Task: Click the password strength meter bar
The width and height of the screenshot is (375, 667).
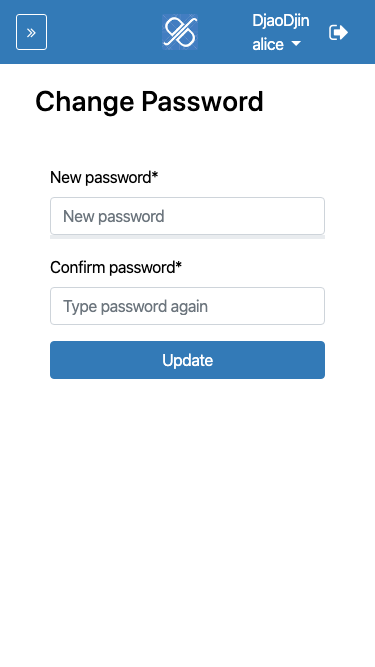Action: [x=188, y=237]
